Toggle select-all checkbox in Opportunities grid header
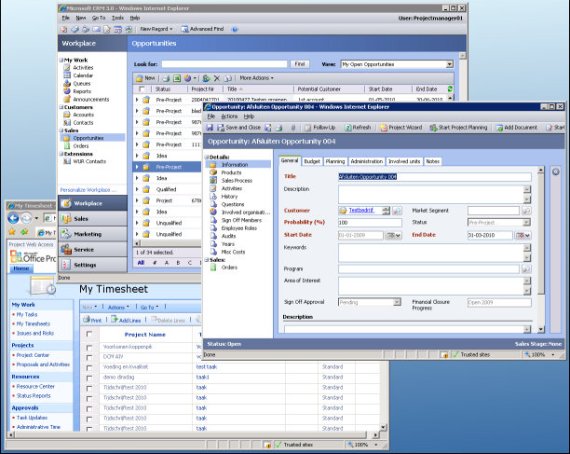The image size is (570, 454). pyautogui.click(x=142, y=89)
